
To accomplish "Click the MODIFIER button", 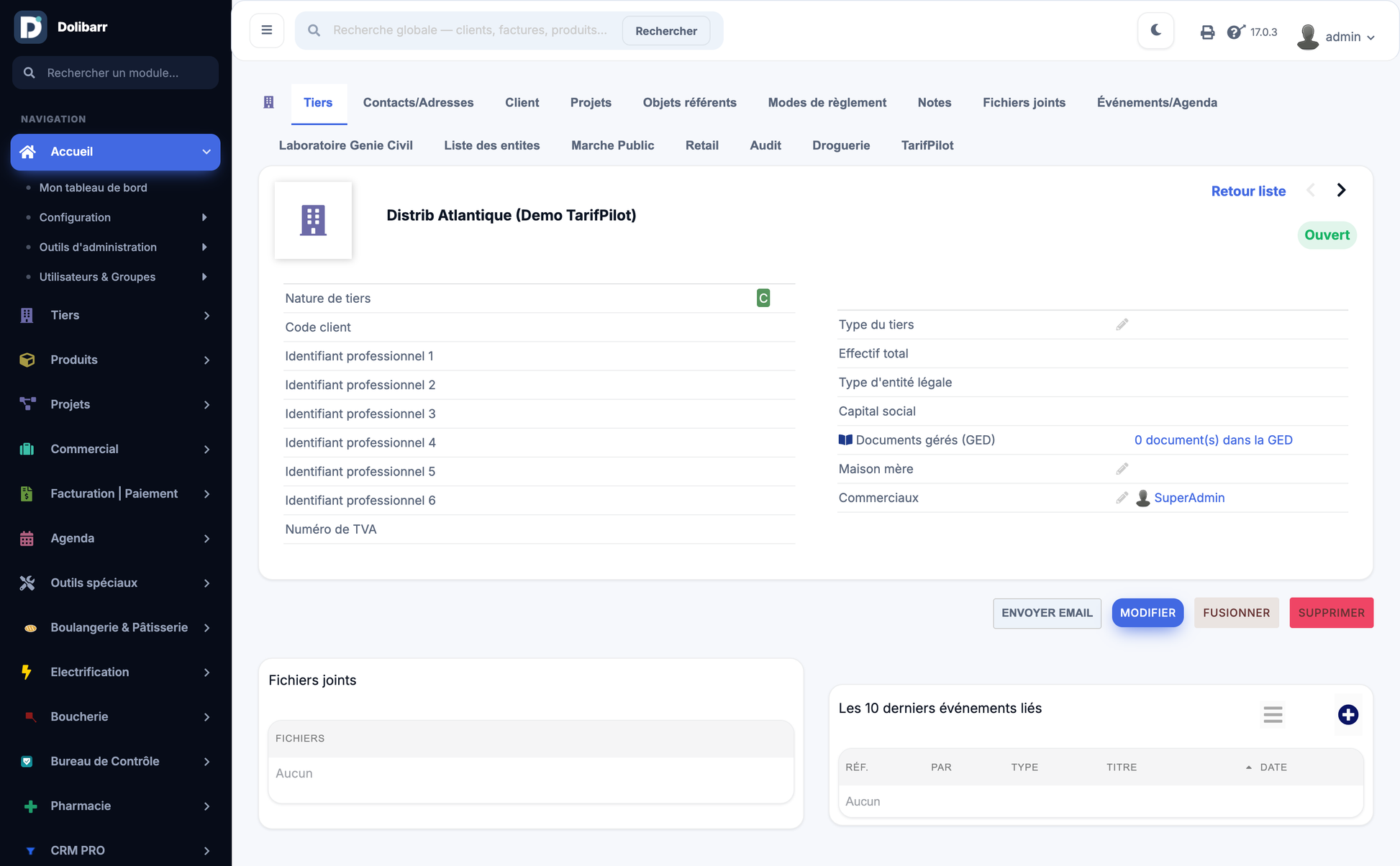I will point(1147,613).
